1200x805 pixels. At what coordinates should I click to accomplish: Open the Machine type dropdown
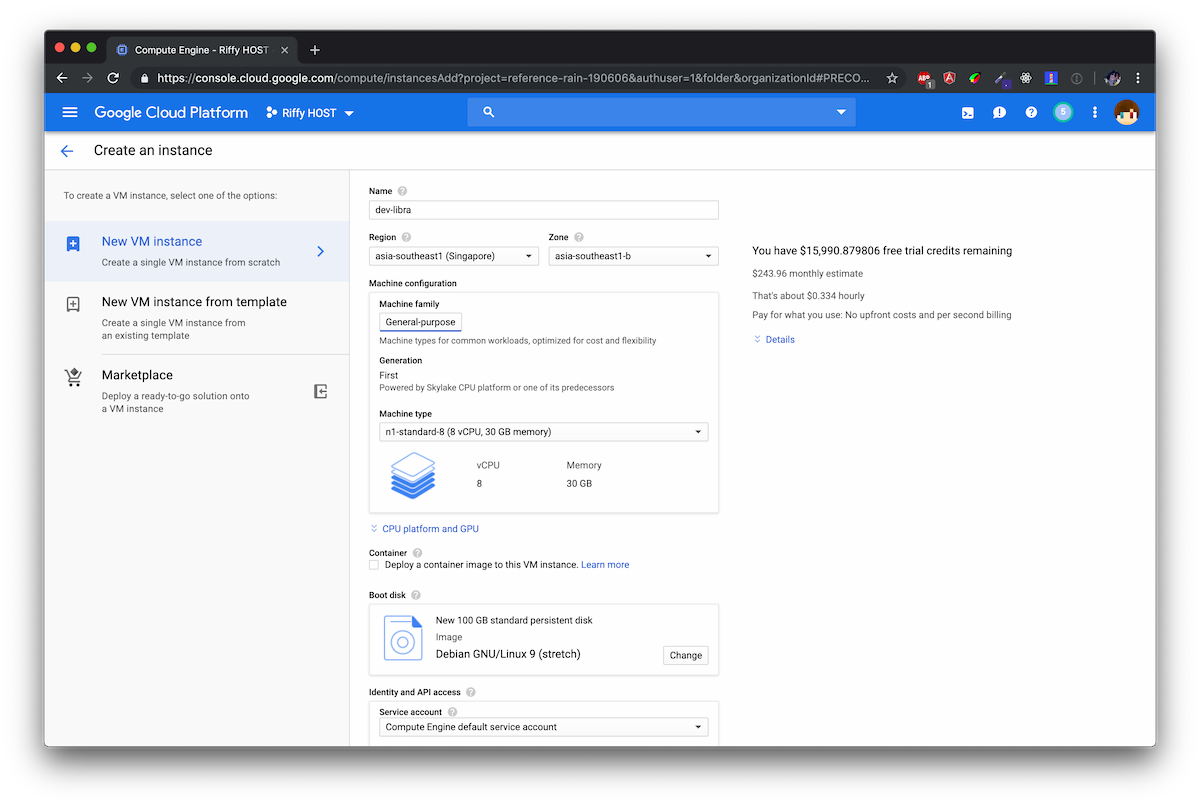pos(544,432)
